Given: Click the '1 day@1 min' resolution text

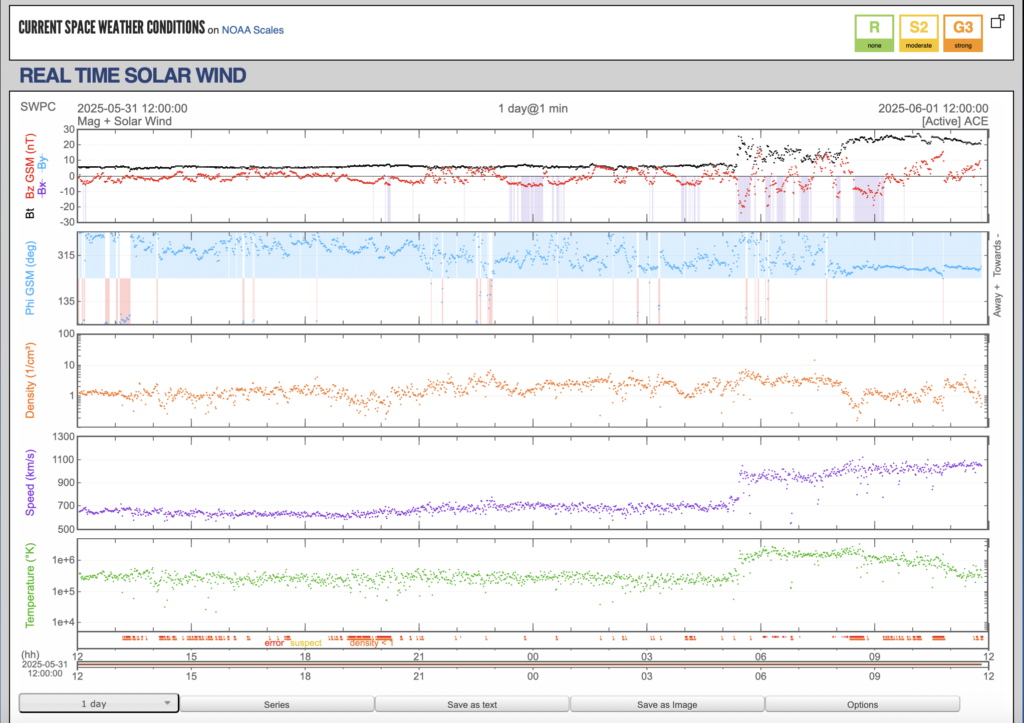Looking at the screenshot, I should point(533,108).
